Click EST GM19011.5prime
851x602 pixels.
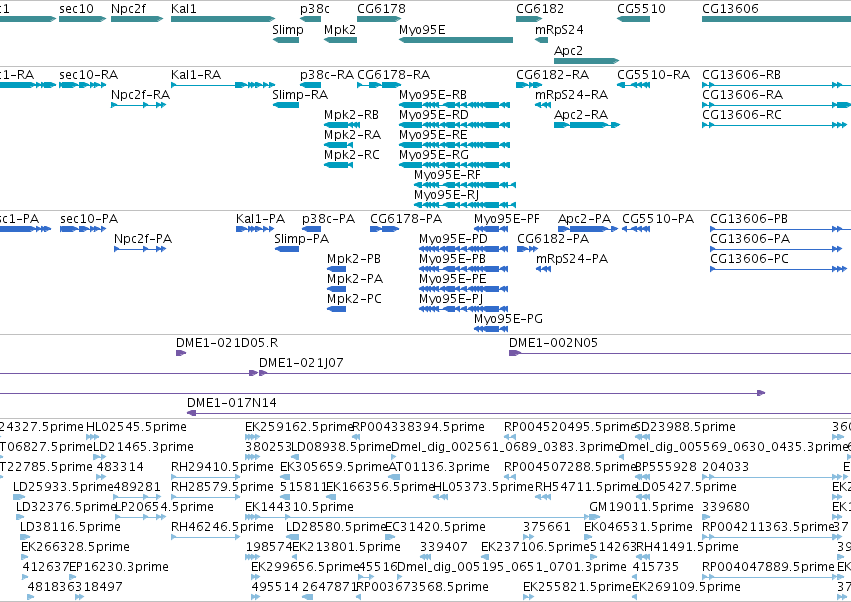pos(642,507)
